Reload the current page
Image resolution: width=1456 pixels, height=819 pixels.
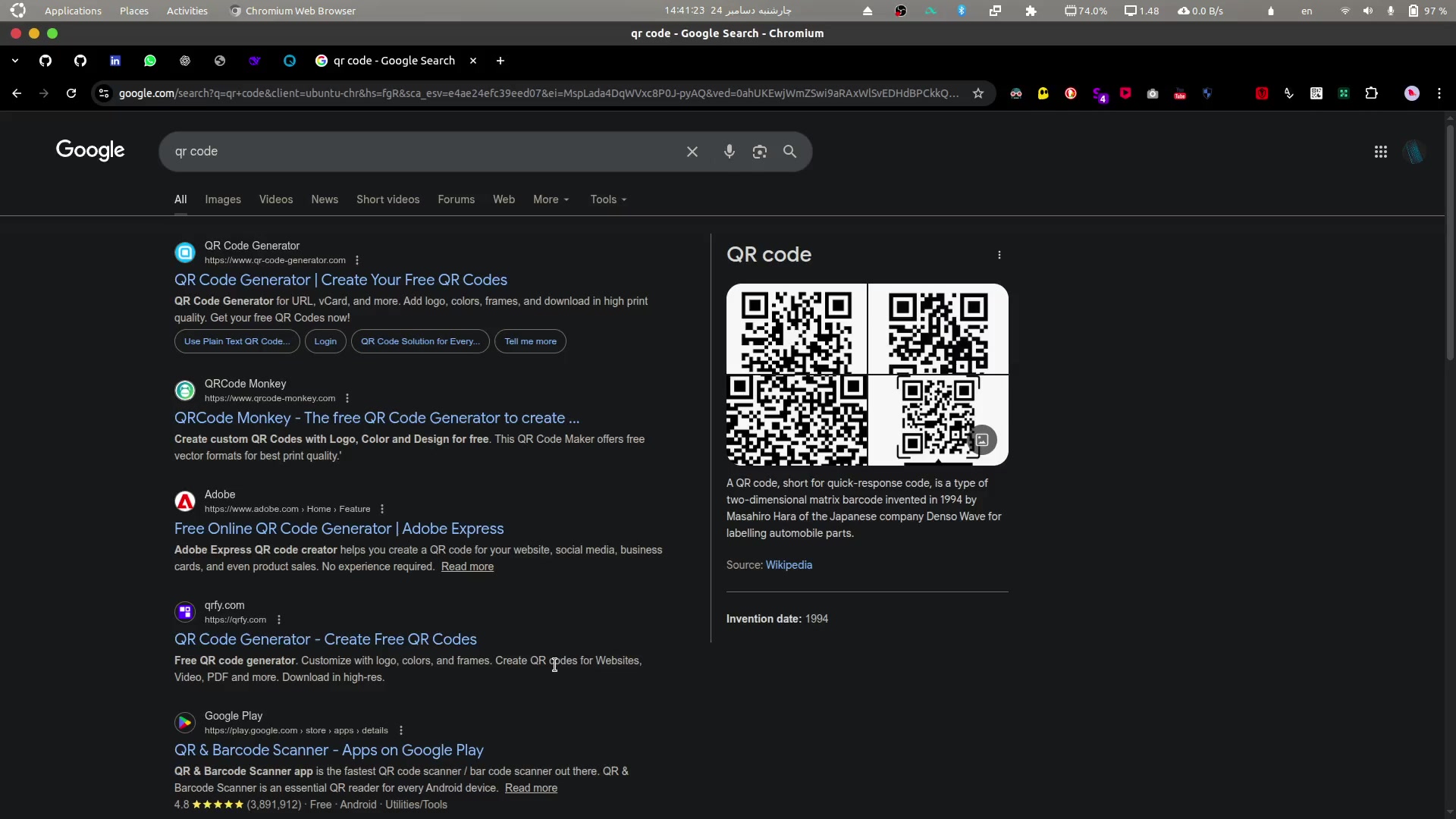[x=71, y=93]
